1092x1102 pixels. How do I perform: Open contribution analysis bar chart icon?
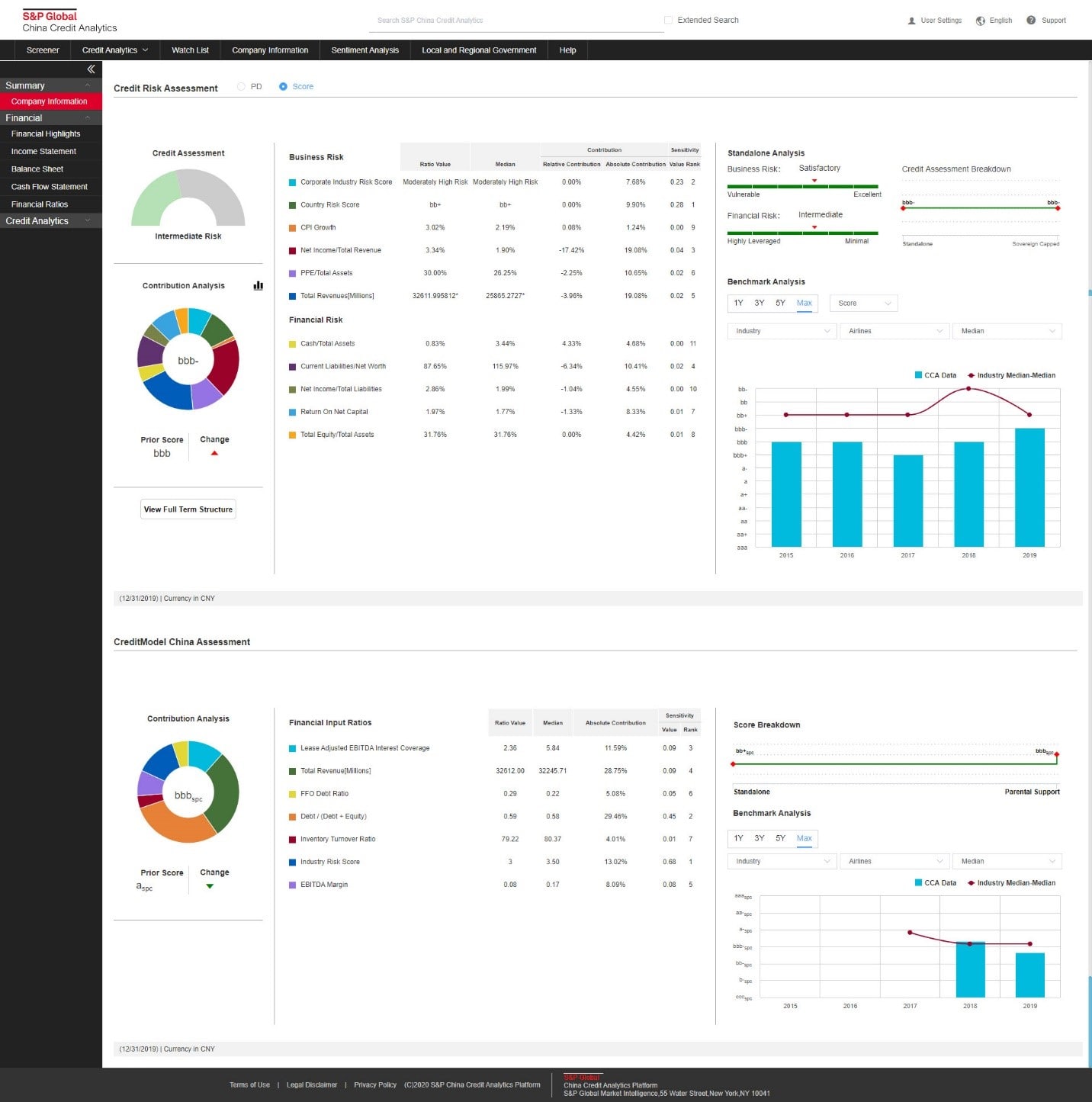click(x=259, y=285)
